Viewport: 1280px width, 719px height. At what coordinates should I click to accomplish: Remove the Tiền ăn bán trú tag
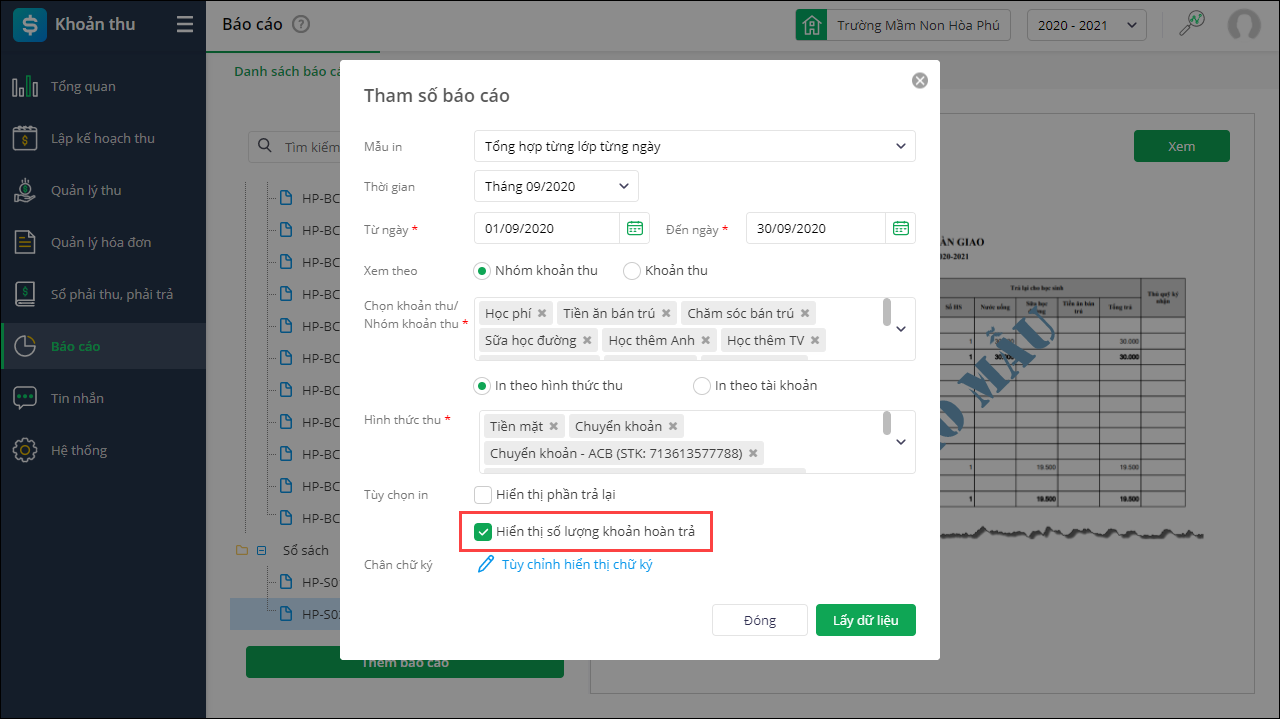tap(667, 313)
